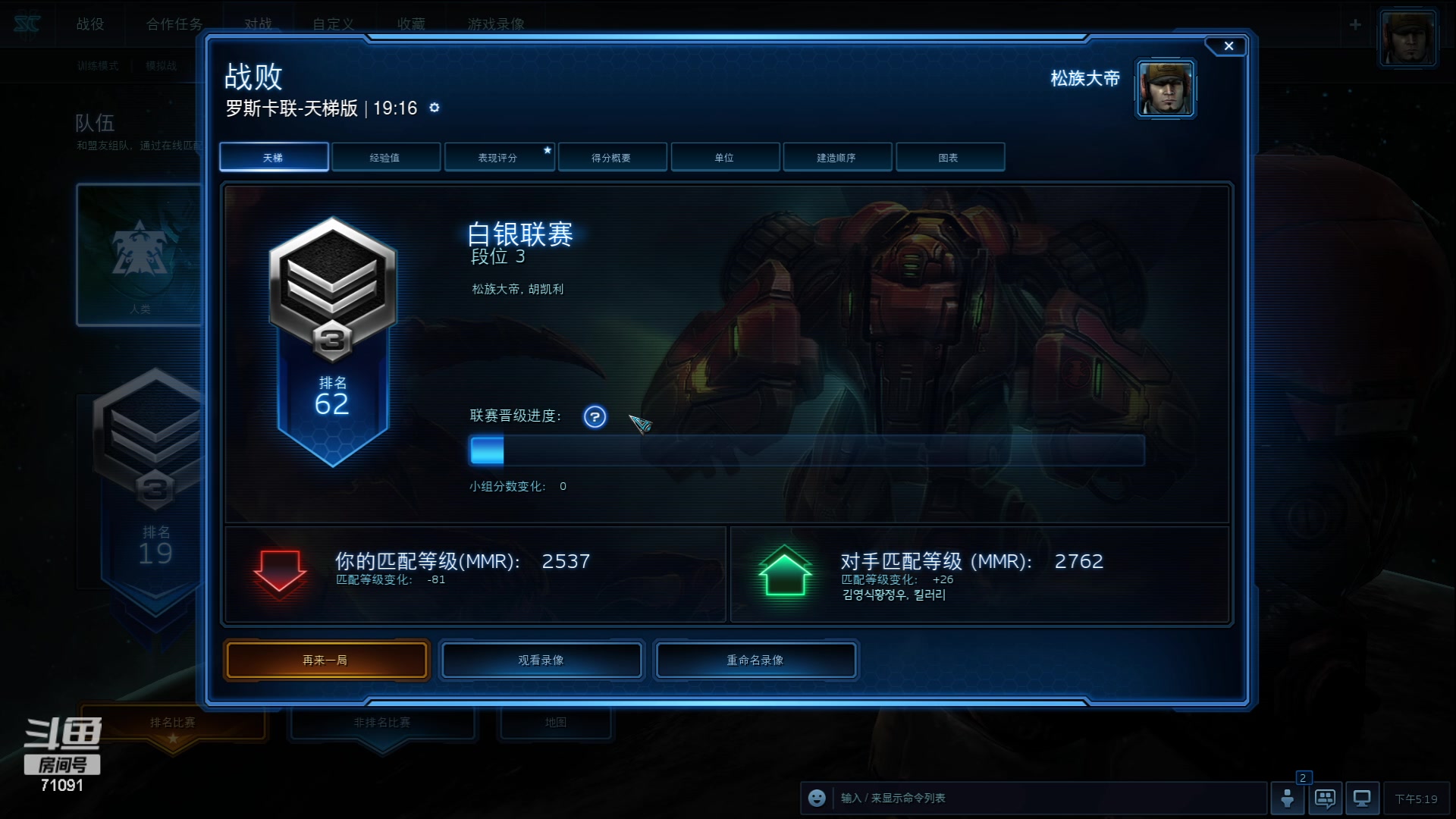Viewport: 1456px width, 819px height.
Task: Switch to the 经验值 tab
Action: coord(385,158)
